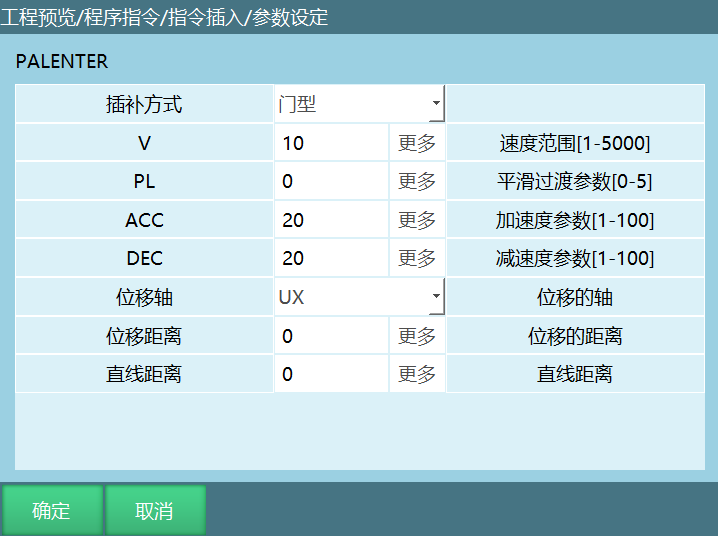This screenshot has width=718, height=536.
Task: Click 更多 next to PL value
Action: pos(417,181)
